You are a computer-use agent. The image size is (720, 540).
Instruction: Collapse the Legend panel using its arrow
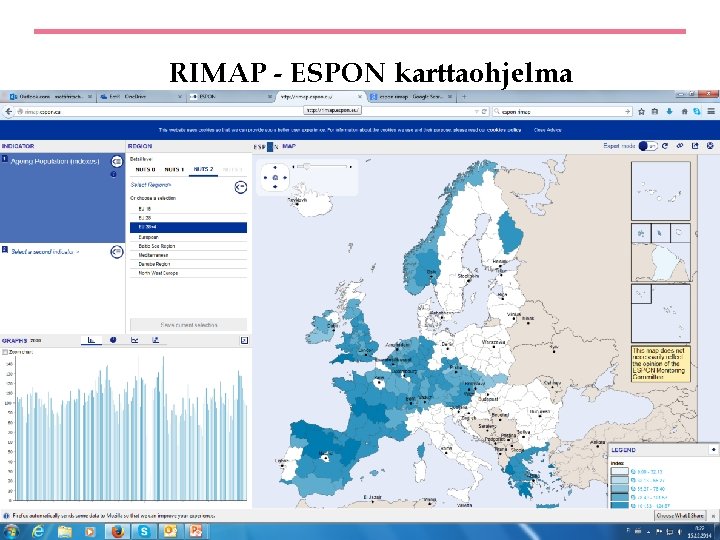tap(713, 450)
